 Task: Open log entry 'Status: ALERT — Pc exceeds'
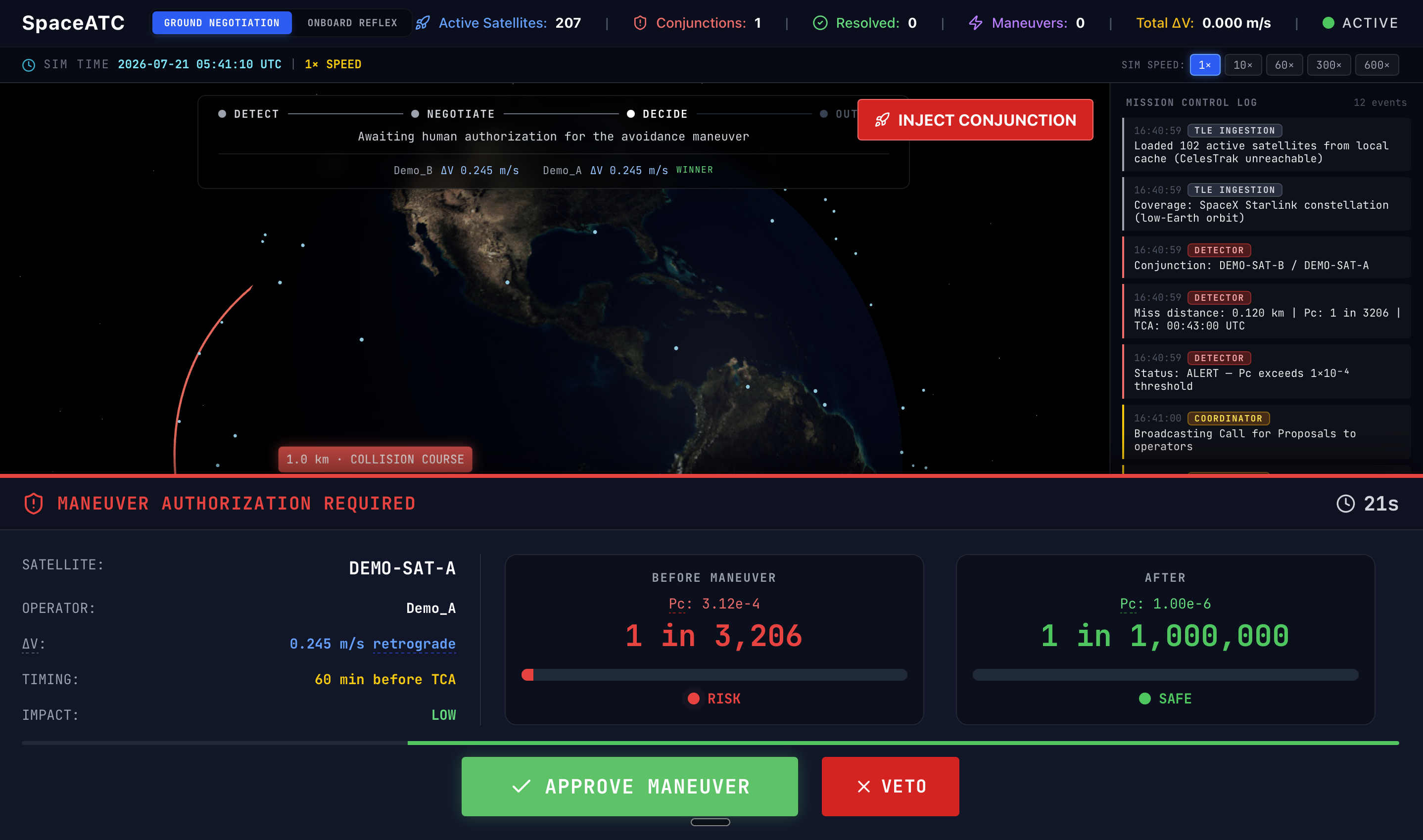click(1266, 372)
